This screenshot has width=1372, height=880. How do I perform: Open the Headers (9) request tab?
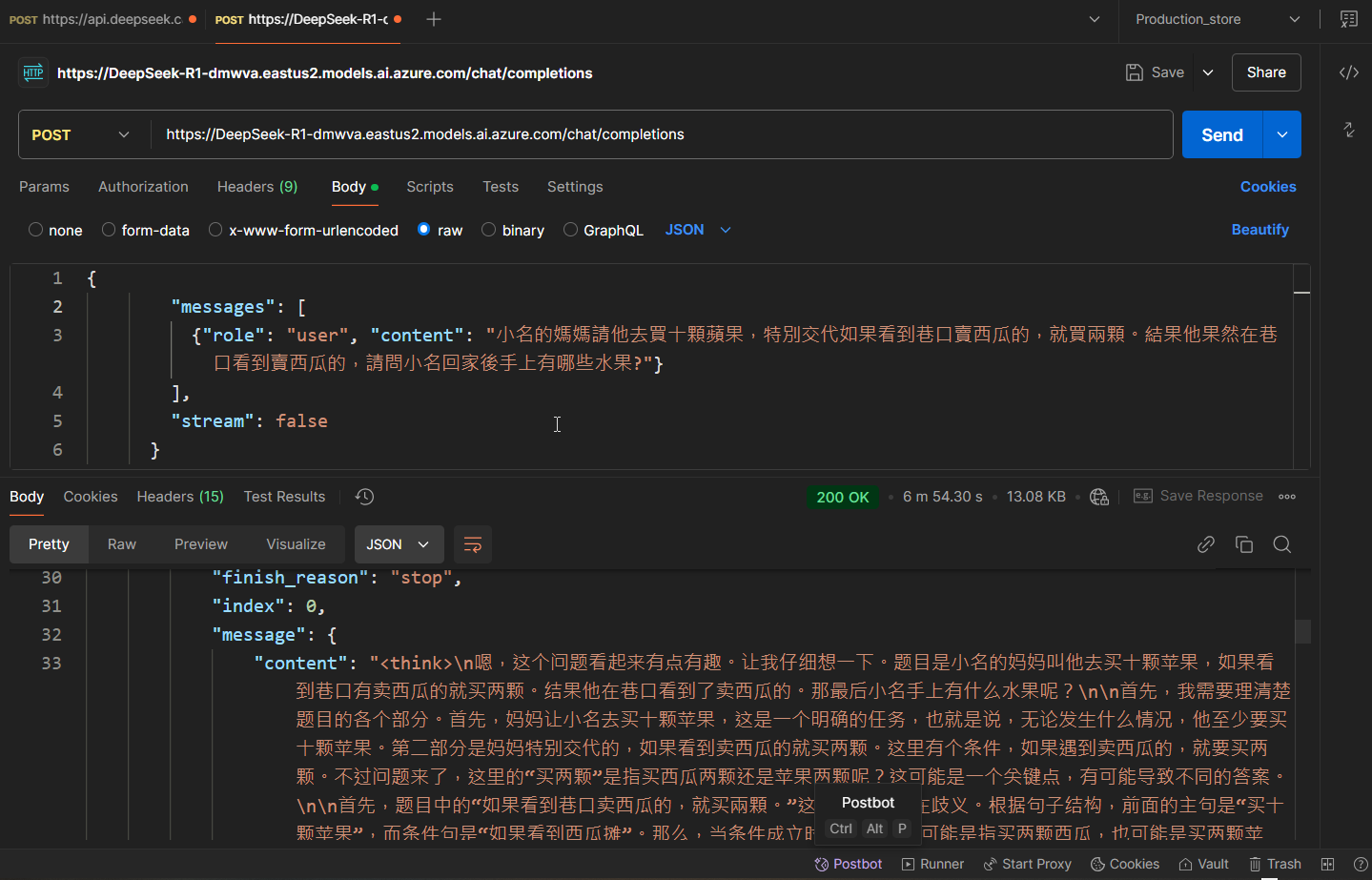point(257,187)
